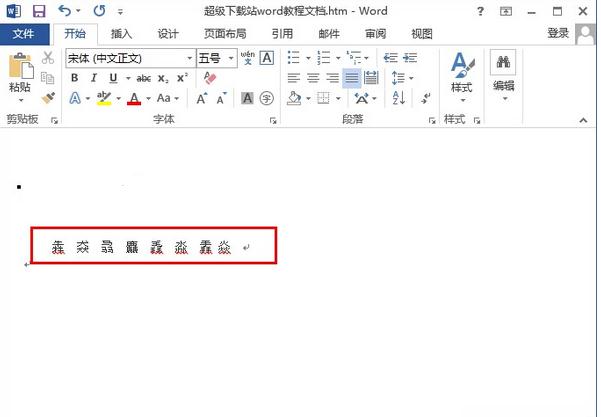This screenshot has width=601, height=417.
Task: Open the 五号 font size dropdown
Action: [x=231, y=59]
